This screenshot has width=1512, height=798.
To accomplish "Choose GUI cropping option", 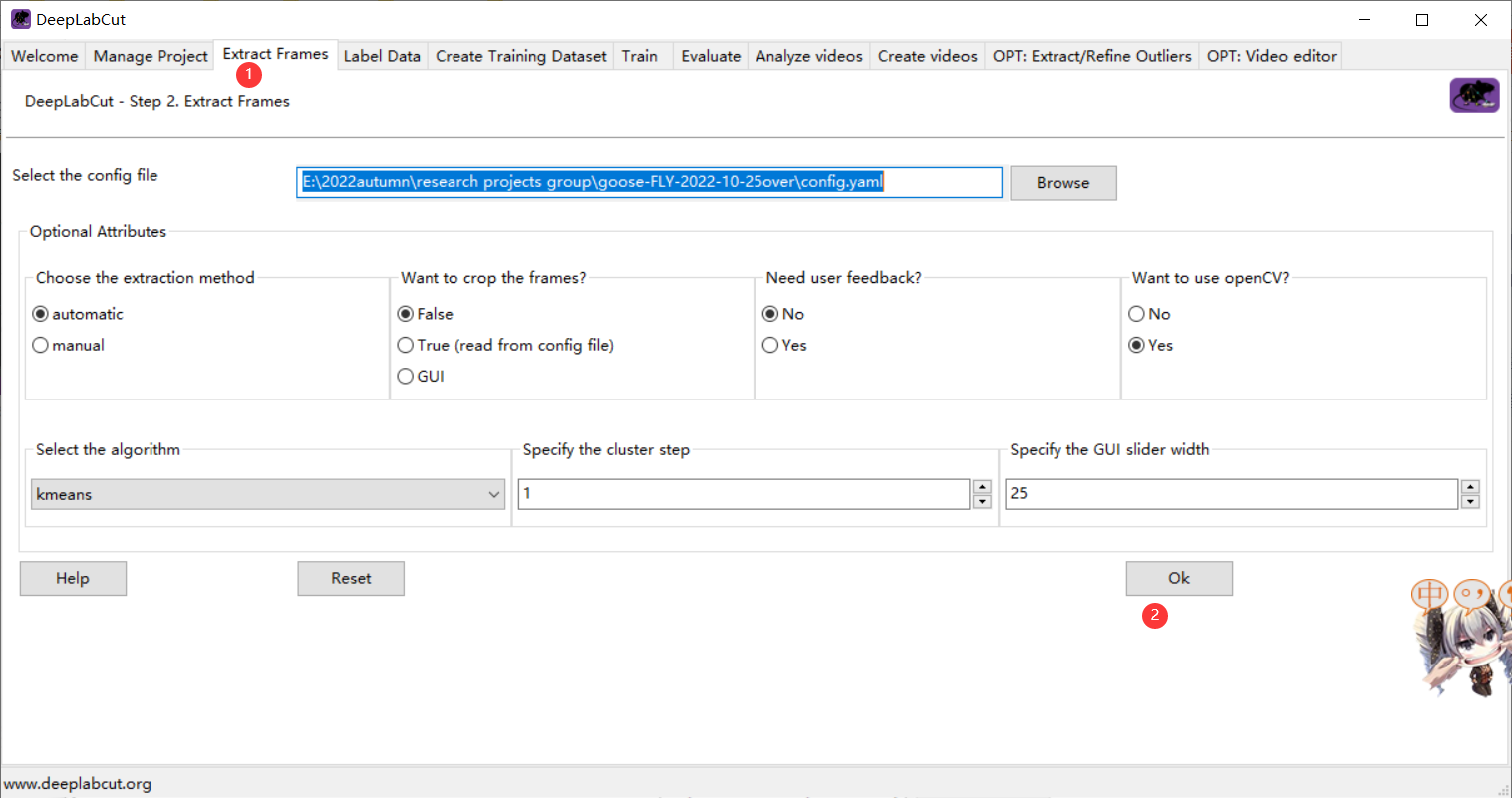I will pos(421,376).
